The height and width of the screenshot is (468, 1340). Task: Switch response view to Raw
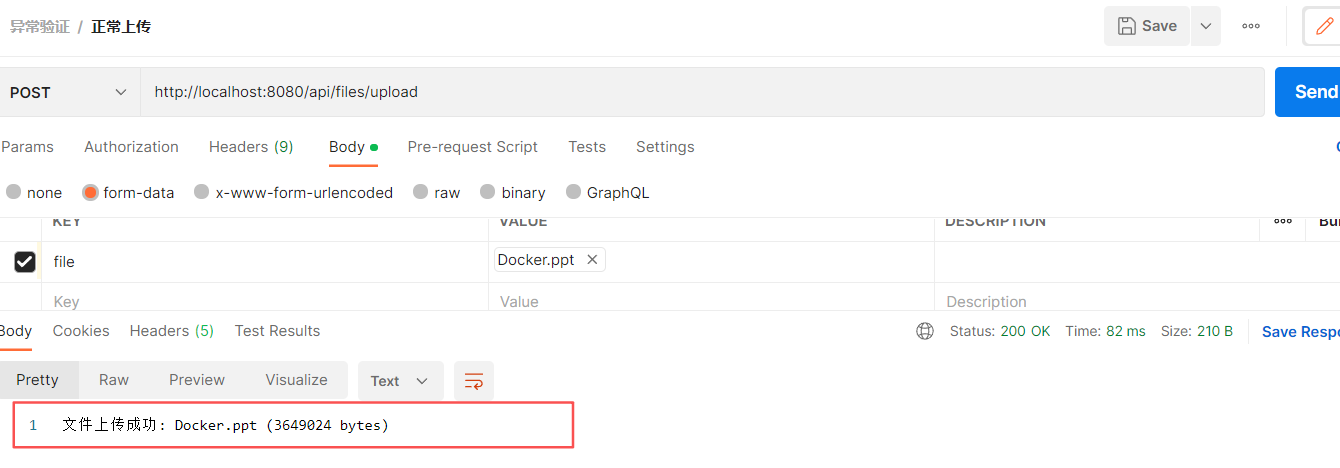(114, 380)
